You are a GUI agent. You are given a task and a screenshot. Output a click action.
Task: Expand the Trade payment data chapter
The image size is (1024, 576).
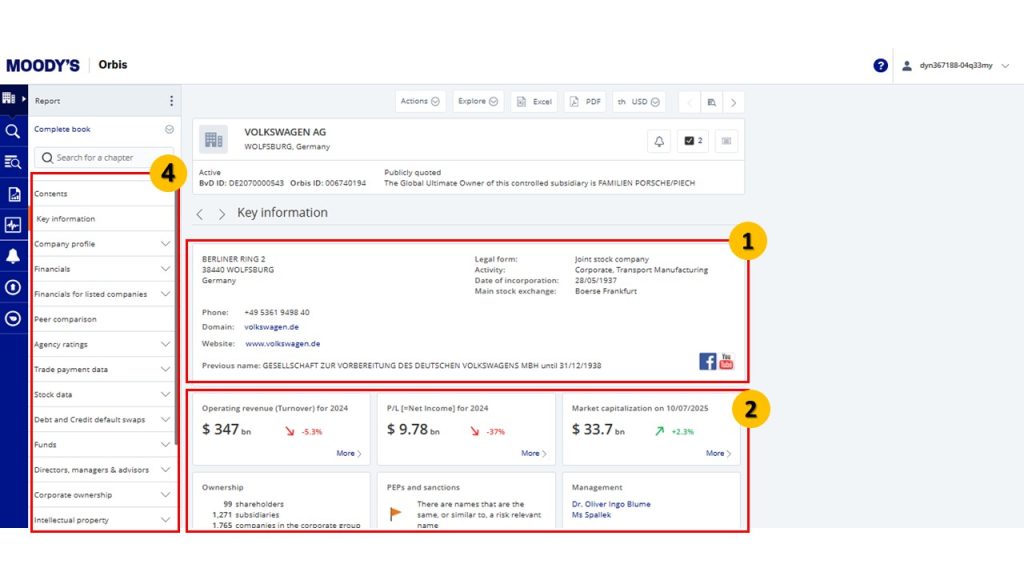pyautogui.click(x=165, y=369)
